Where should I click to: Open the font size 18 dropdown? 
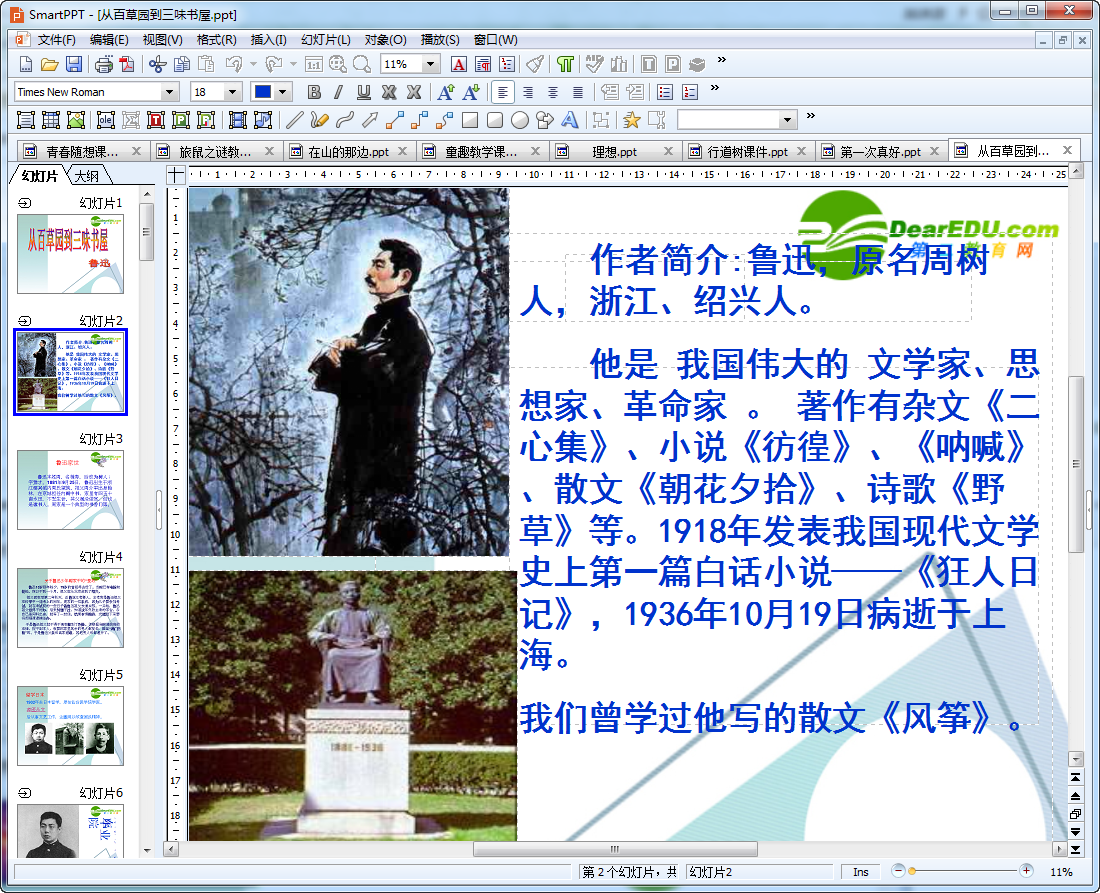[x=233, y=92]
